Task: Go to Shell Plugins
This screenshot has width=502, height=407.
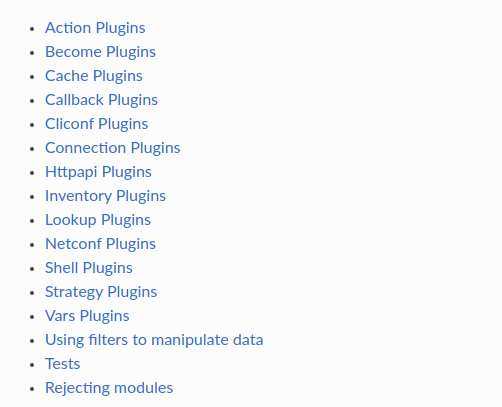Action: tap(89, 268)
